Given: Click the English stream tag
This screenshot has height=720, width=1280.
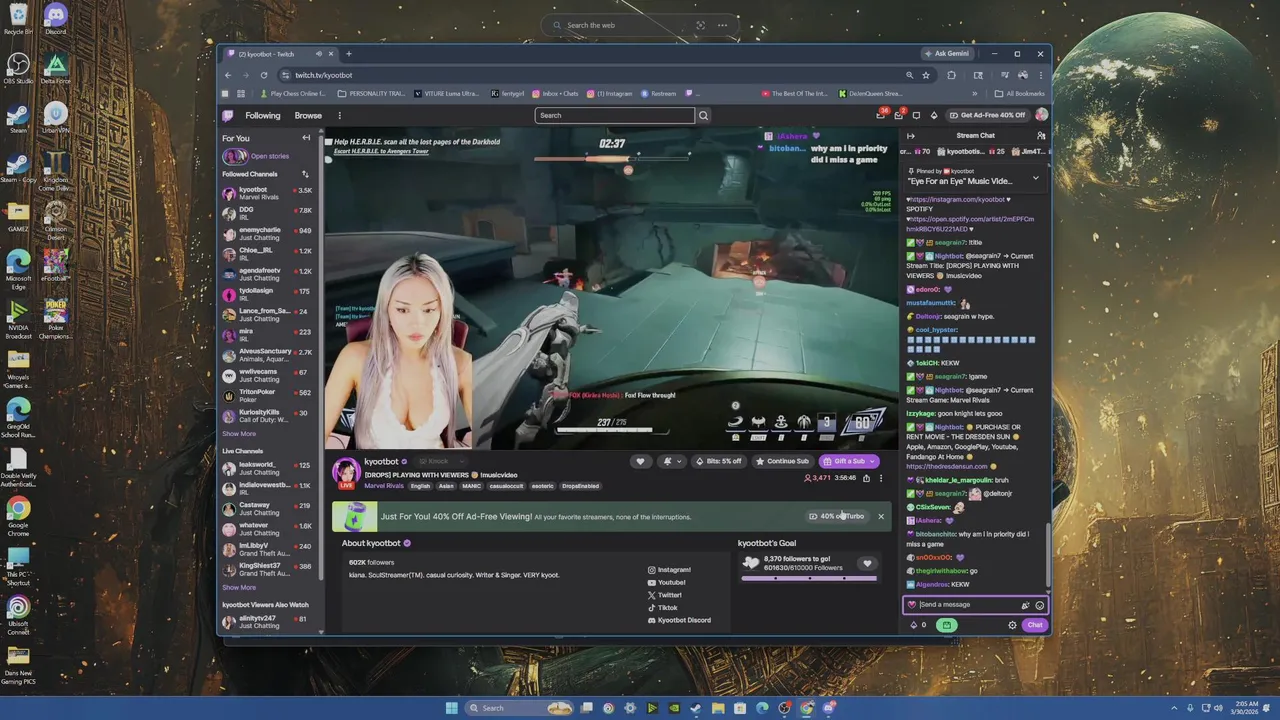Looking at the screenshot, I should click(420, 486).
